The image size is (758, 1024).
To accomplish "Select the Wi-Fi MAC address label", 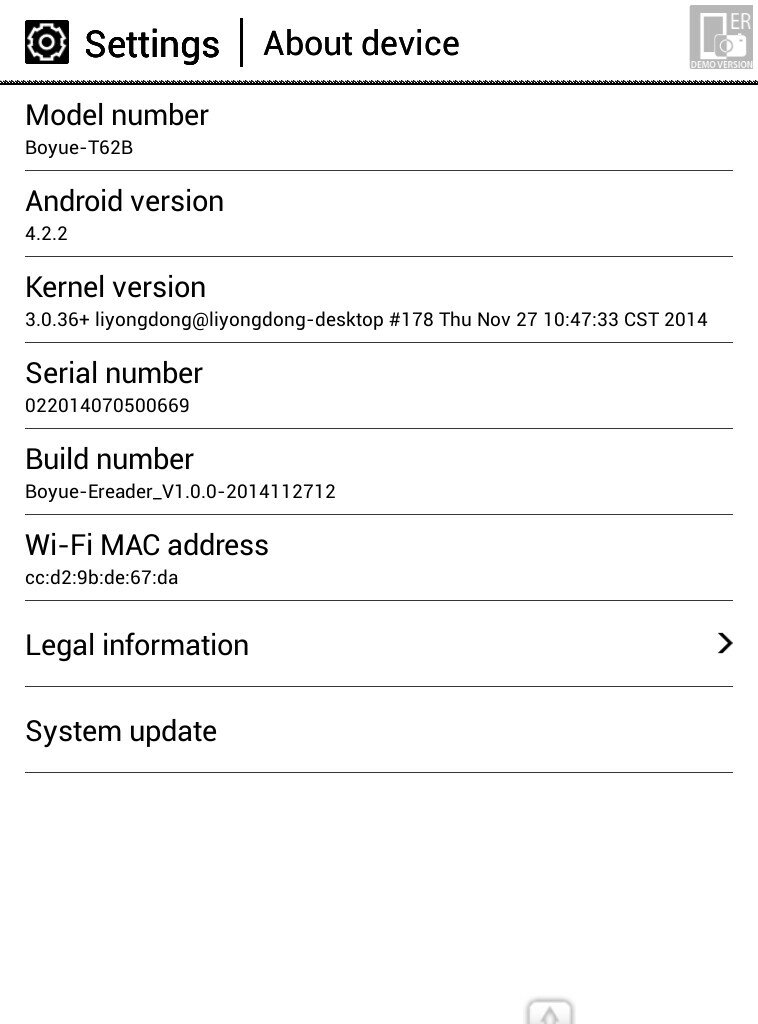I will (x=147, y=545).
